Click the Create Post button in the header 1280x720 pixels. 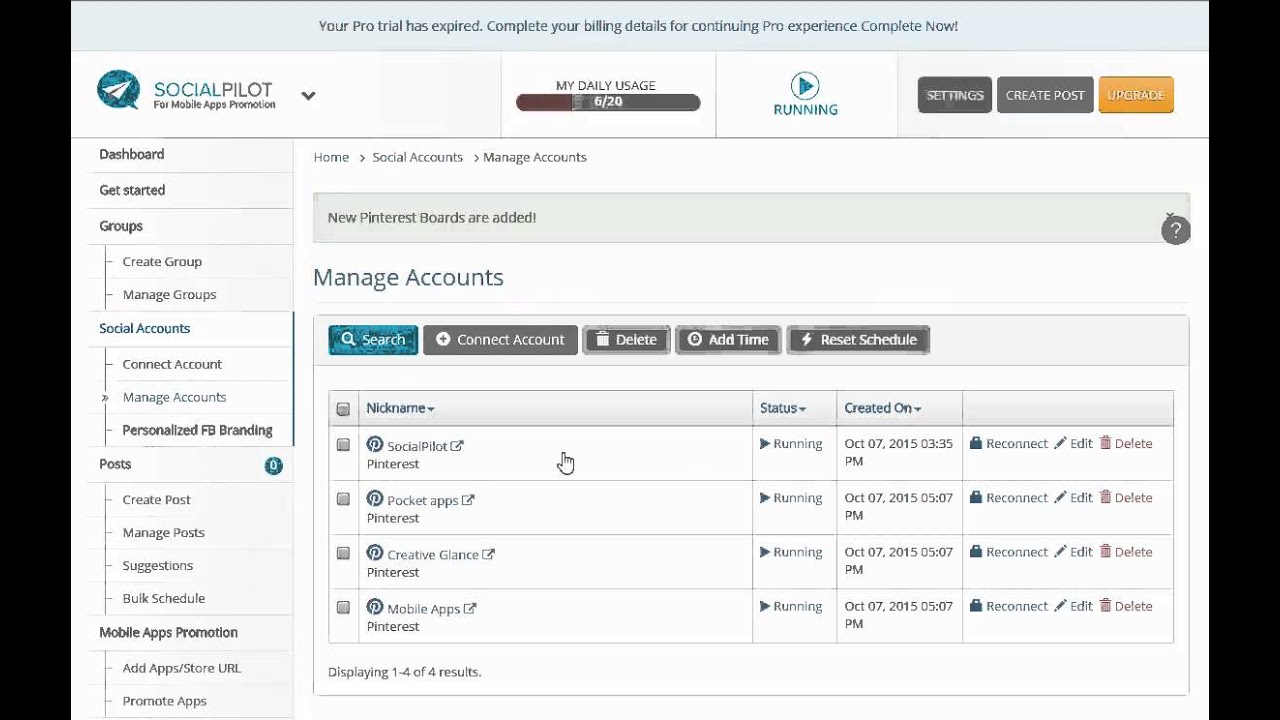[x=1045, y=95]
